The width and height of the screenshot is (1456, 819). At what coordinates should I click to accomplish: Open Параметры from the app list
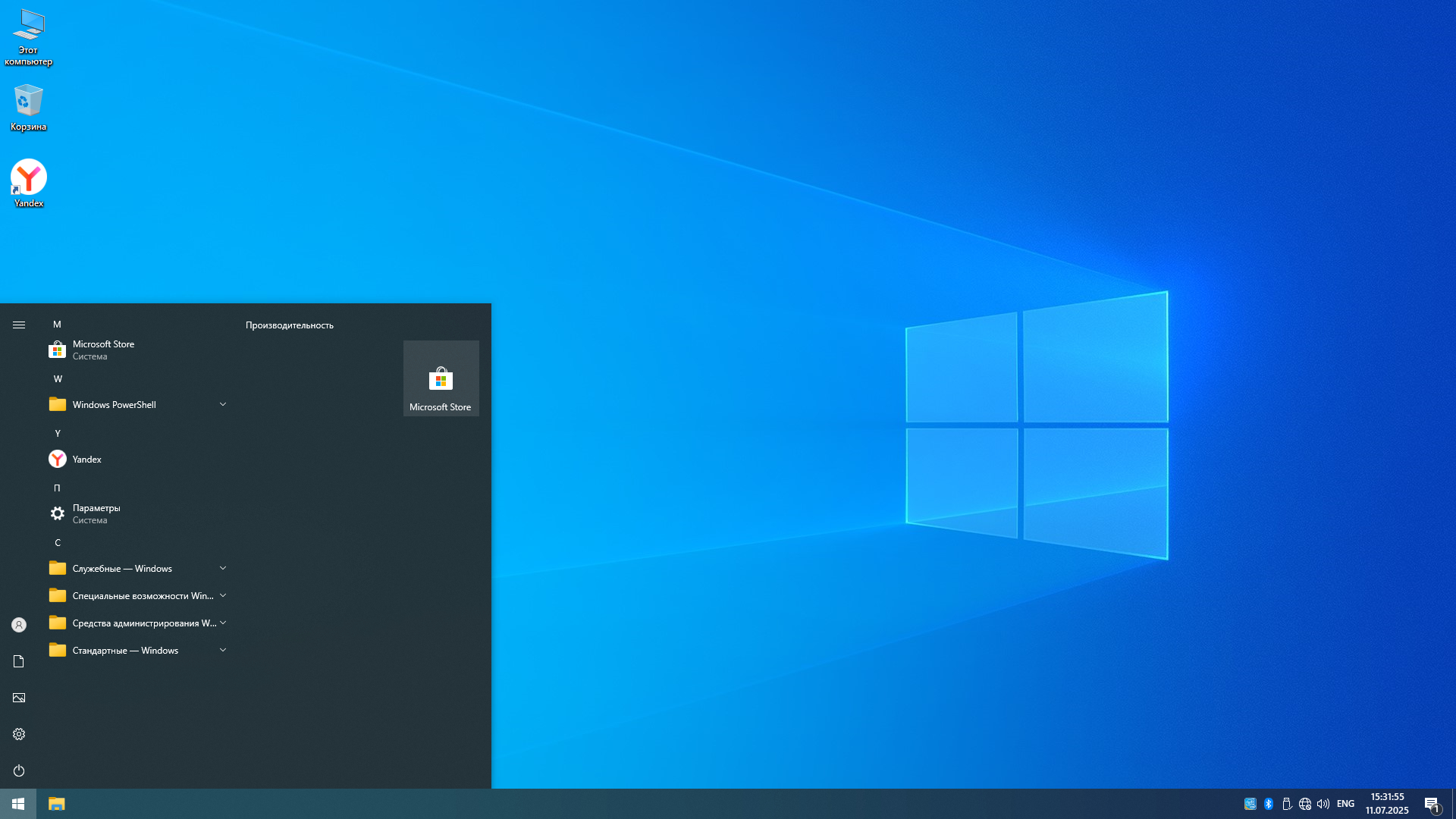tap(96, 513)
